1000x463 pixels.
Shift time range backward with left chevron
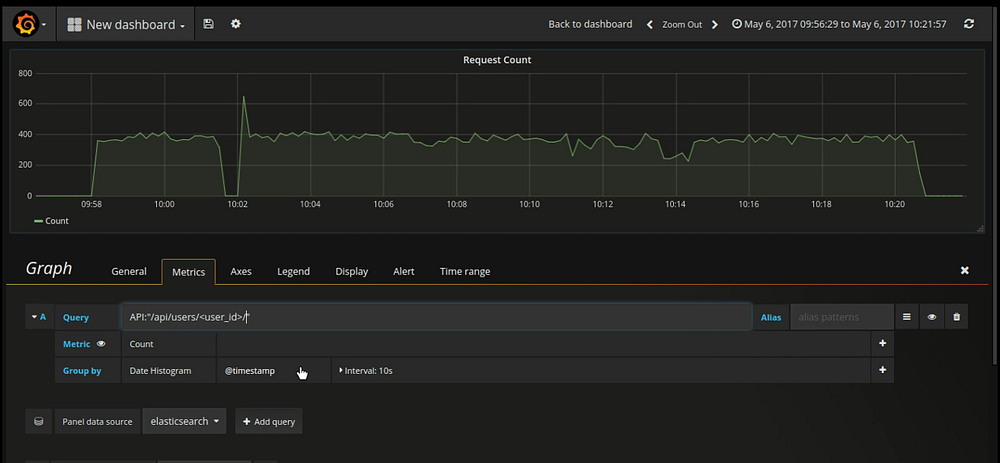pyautogui.click(x=649, y=24)
